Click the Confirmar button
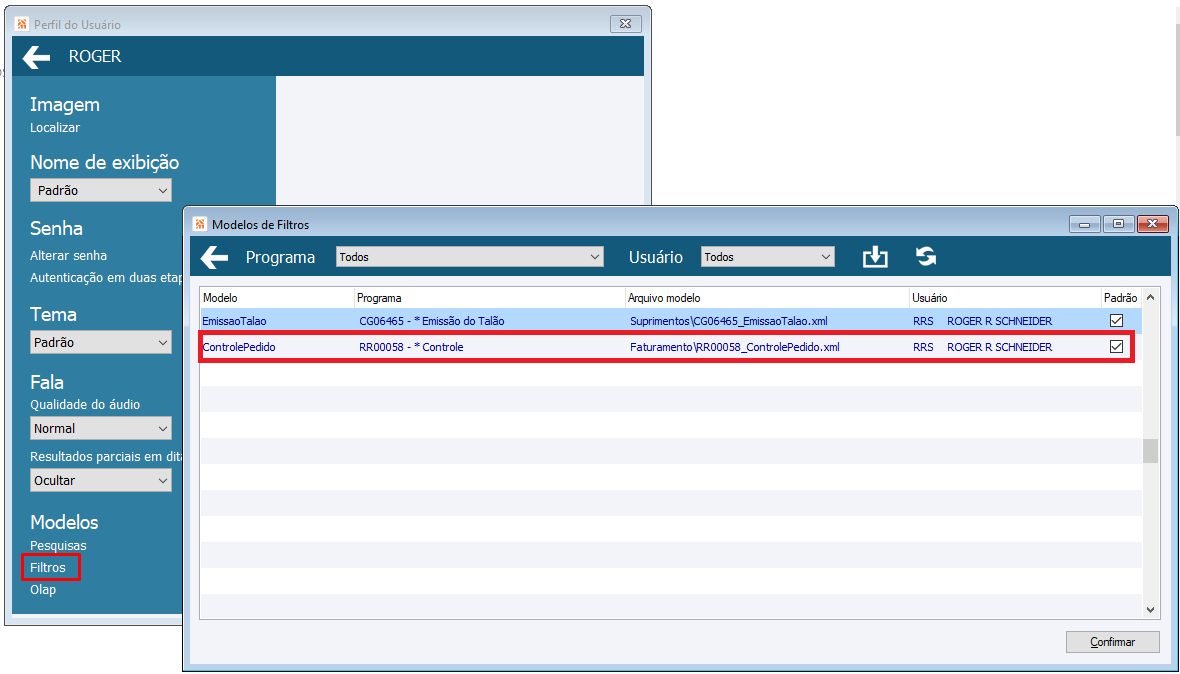Screen dimensions: 1180x674 coord(1112,642)
